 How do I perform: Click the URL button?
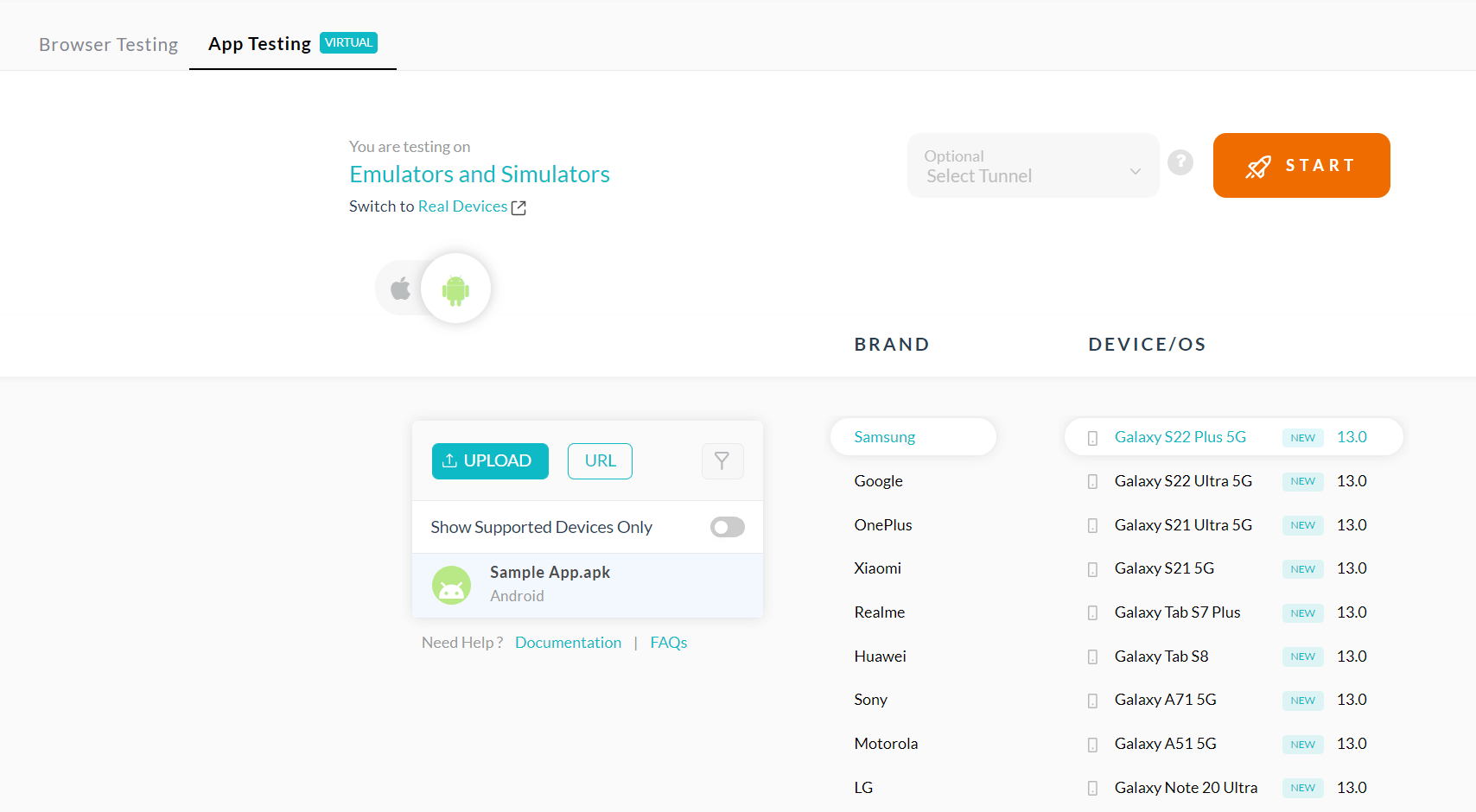[600, 461]
